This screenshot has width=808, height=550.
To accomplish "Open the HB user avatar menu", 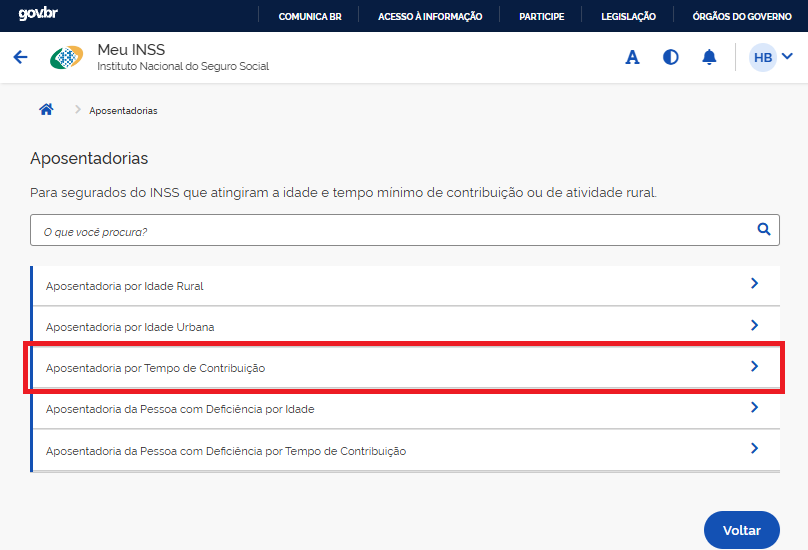I will click(x=762, y=58).
